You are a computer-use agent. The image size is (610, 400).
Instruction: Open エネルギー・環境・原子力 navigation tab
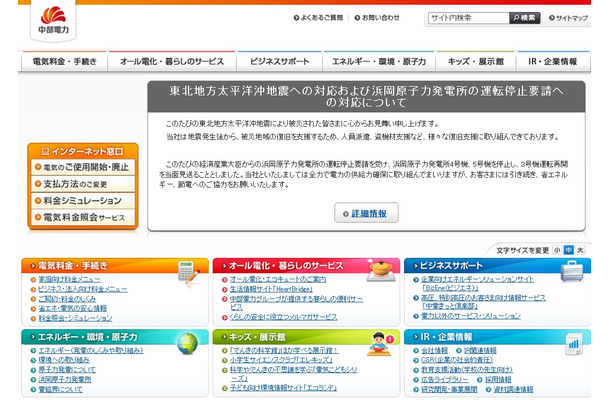379,61
